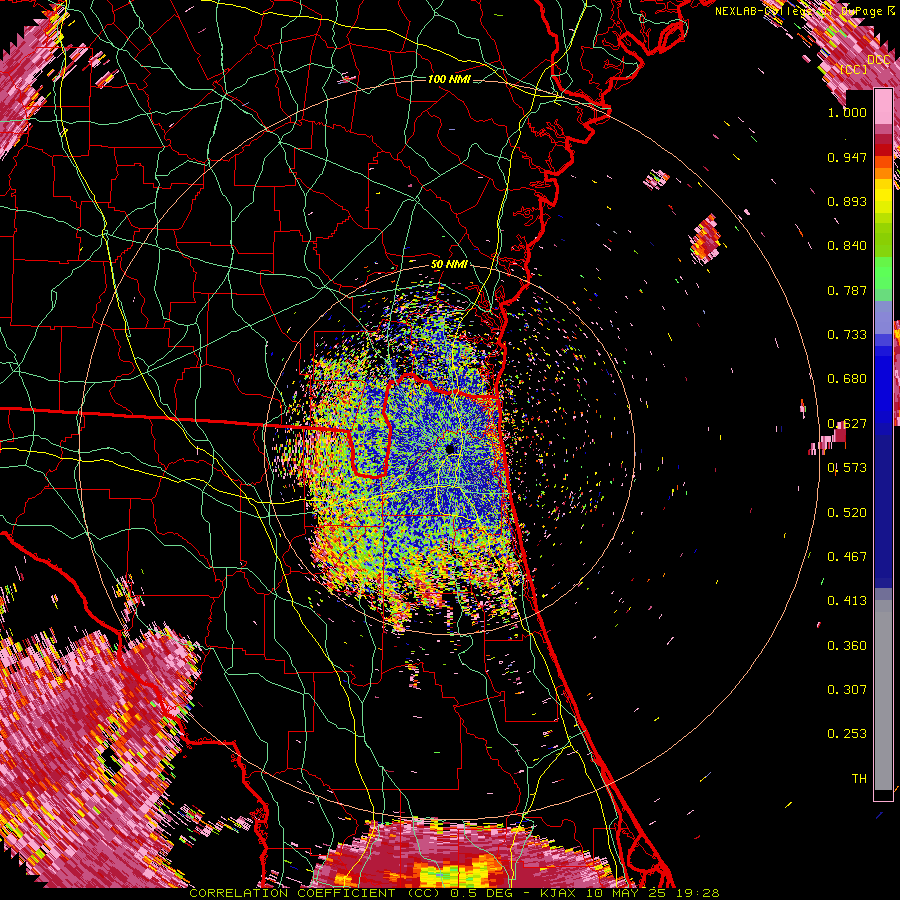Select the 0.307 value on the color scale

coord(847,689)
